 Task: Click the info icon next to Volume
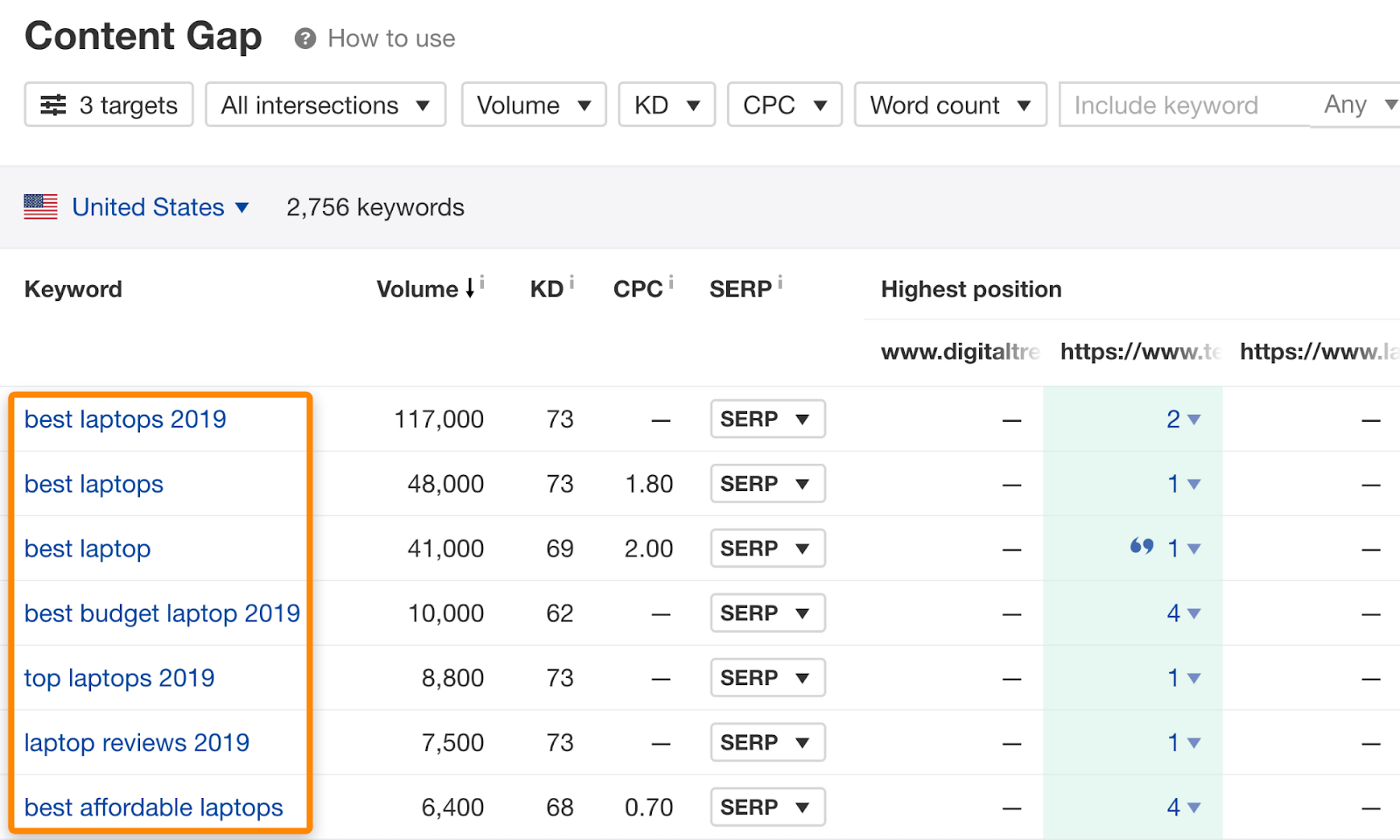pyautogui.click(x=482, y=283)
